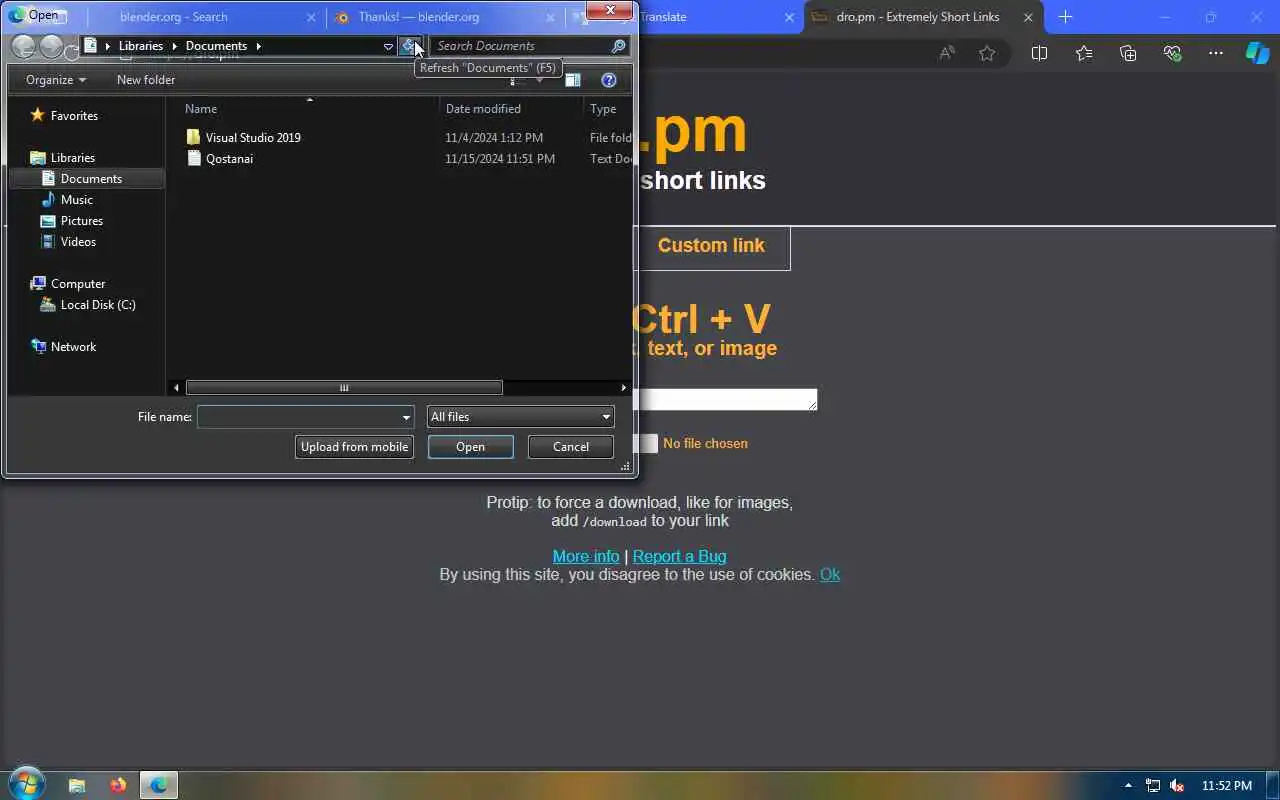This screenshot has width=1280, height=800.
Task: Follow the Report a Bug link
Action: tap(679, 556)
